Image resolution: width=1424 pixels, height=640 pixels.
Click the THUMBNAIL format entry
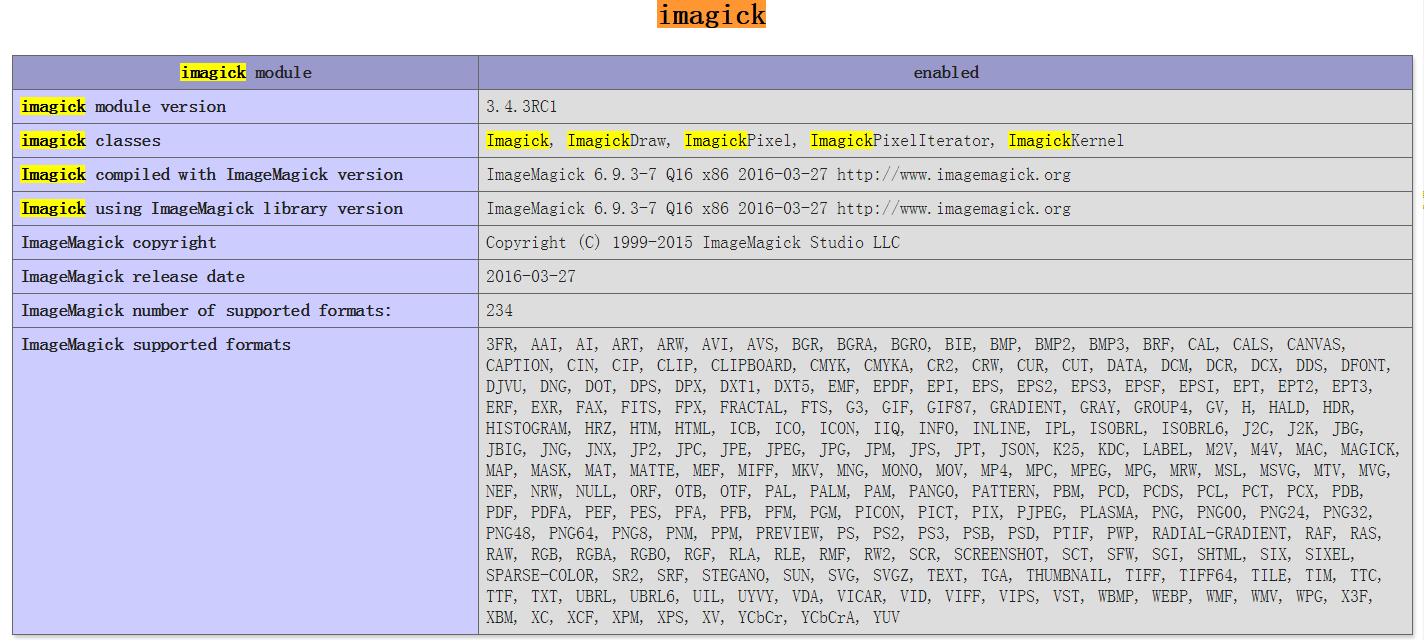click(x=1067, y=576)
